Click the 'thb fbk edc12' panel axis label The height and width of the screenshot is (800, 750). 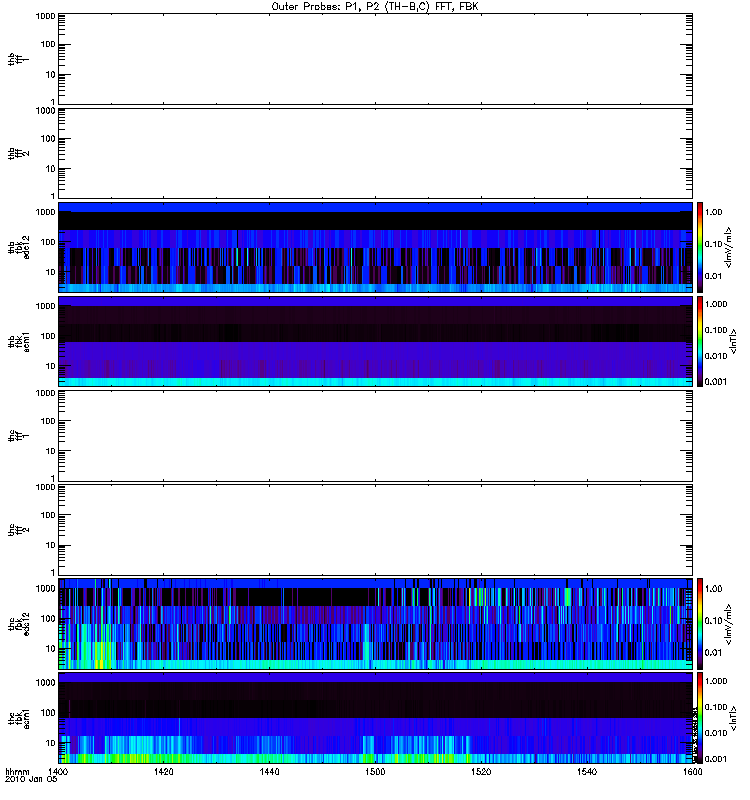(x=18, y=247)
